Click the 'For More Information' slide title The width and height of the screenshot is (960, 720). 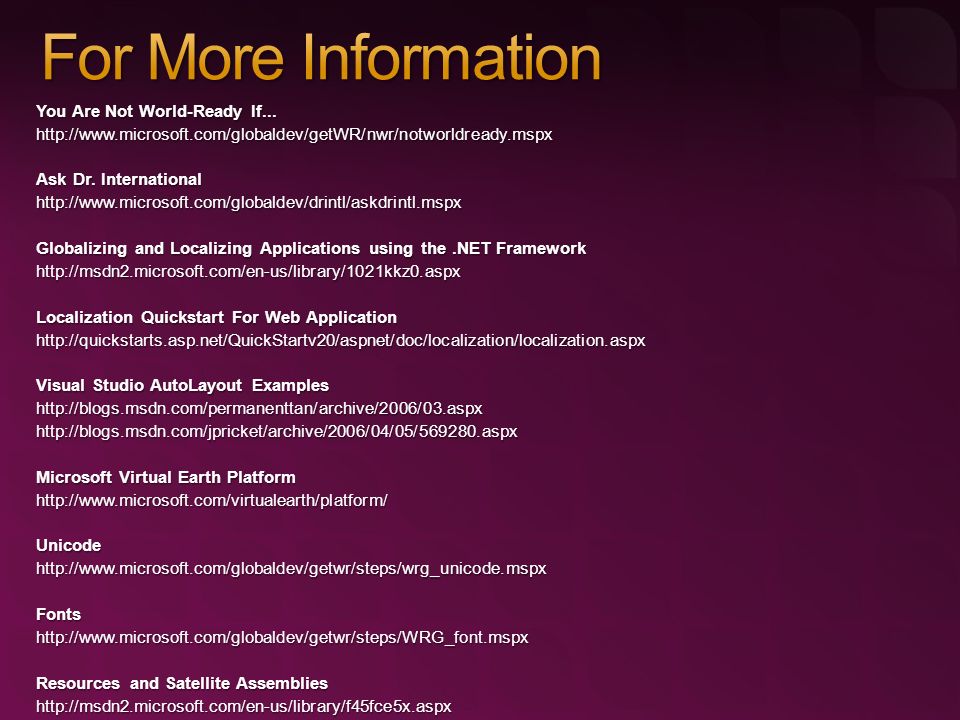(321, 57)
